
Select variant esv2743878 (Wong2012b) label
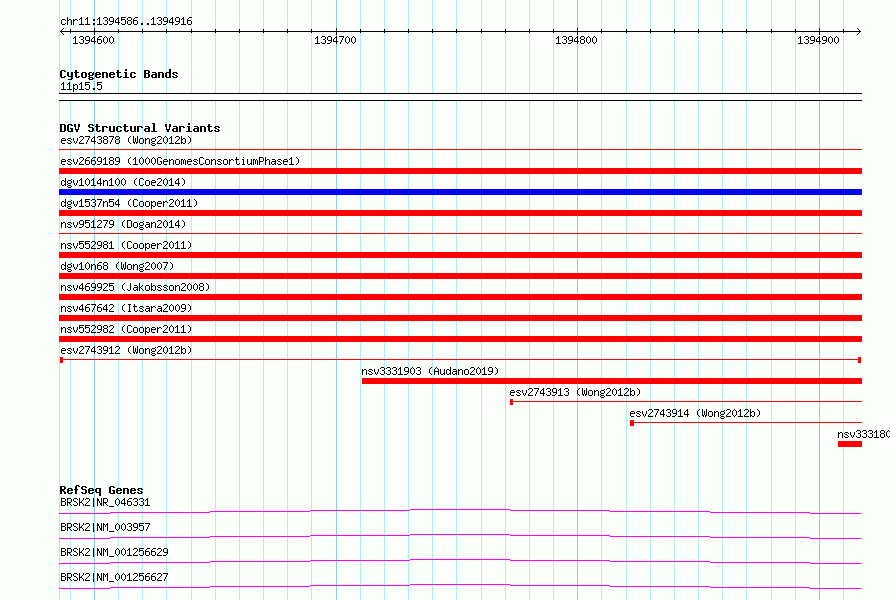[126, 140]
